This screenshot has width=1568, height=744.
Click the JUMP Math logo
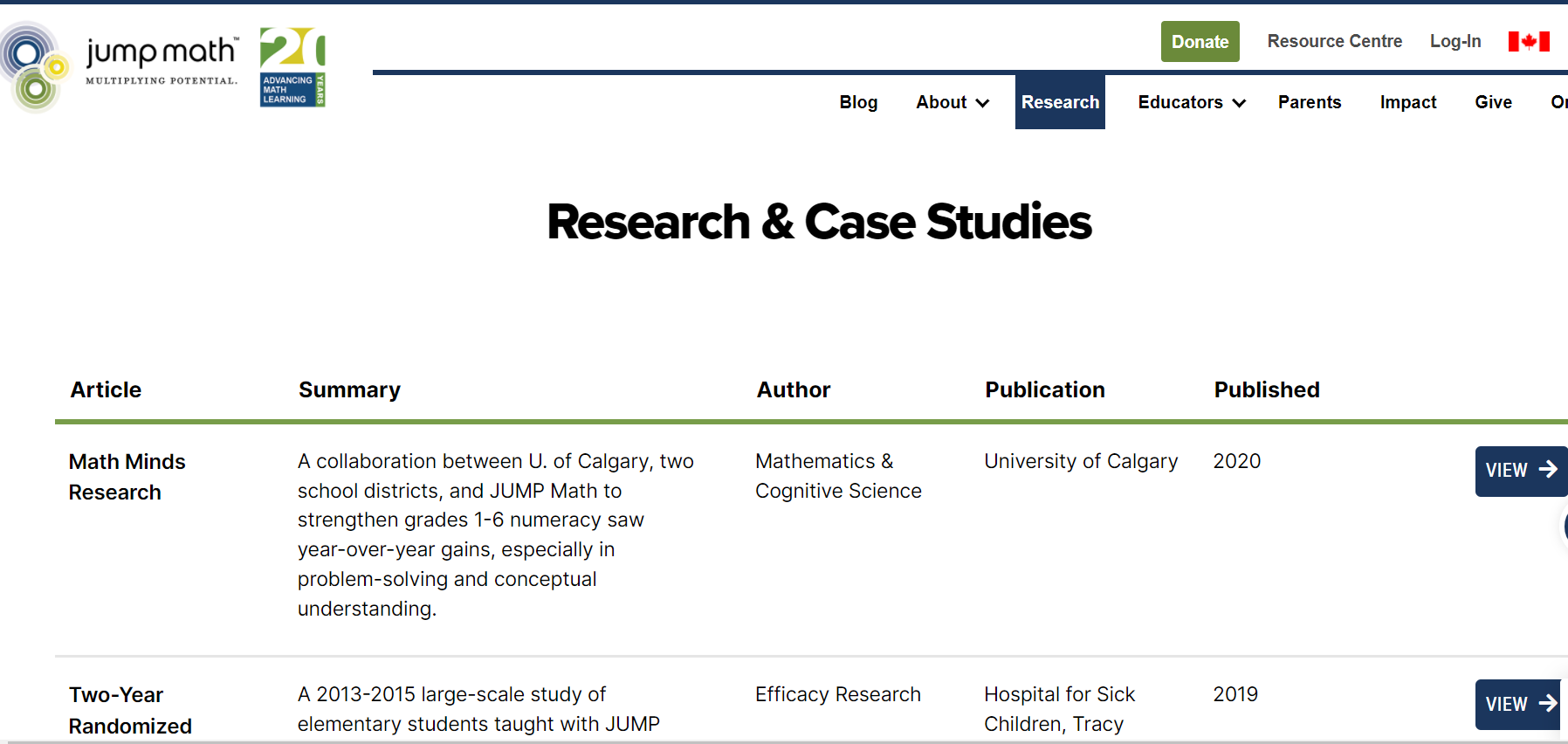click(122, 66)
